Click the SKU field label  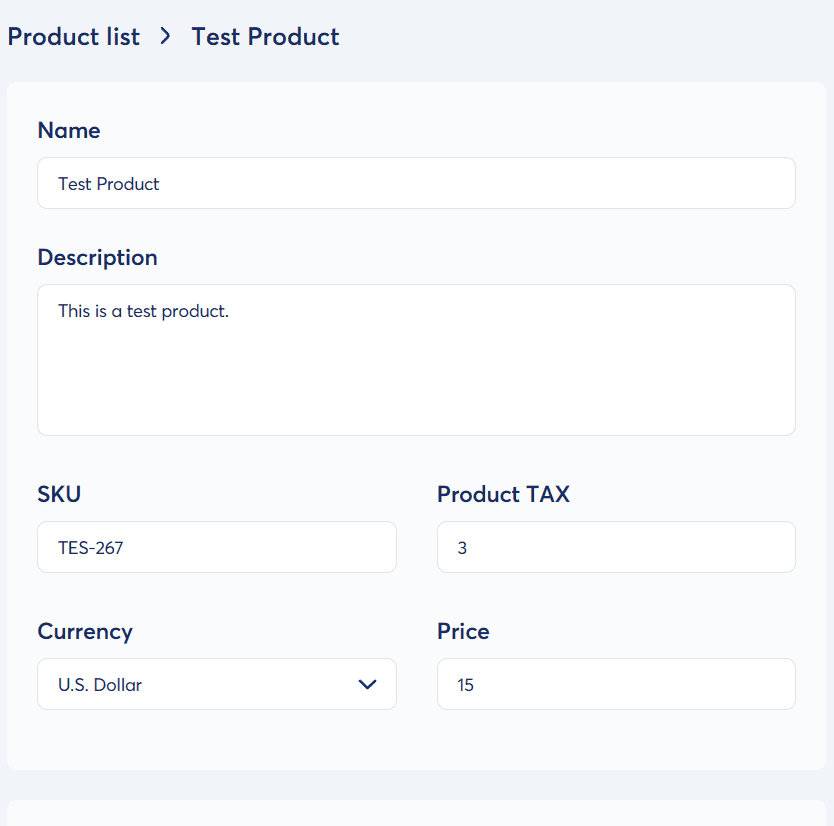59,495
